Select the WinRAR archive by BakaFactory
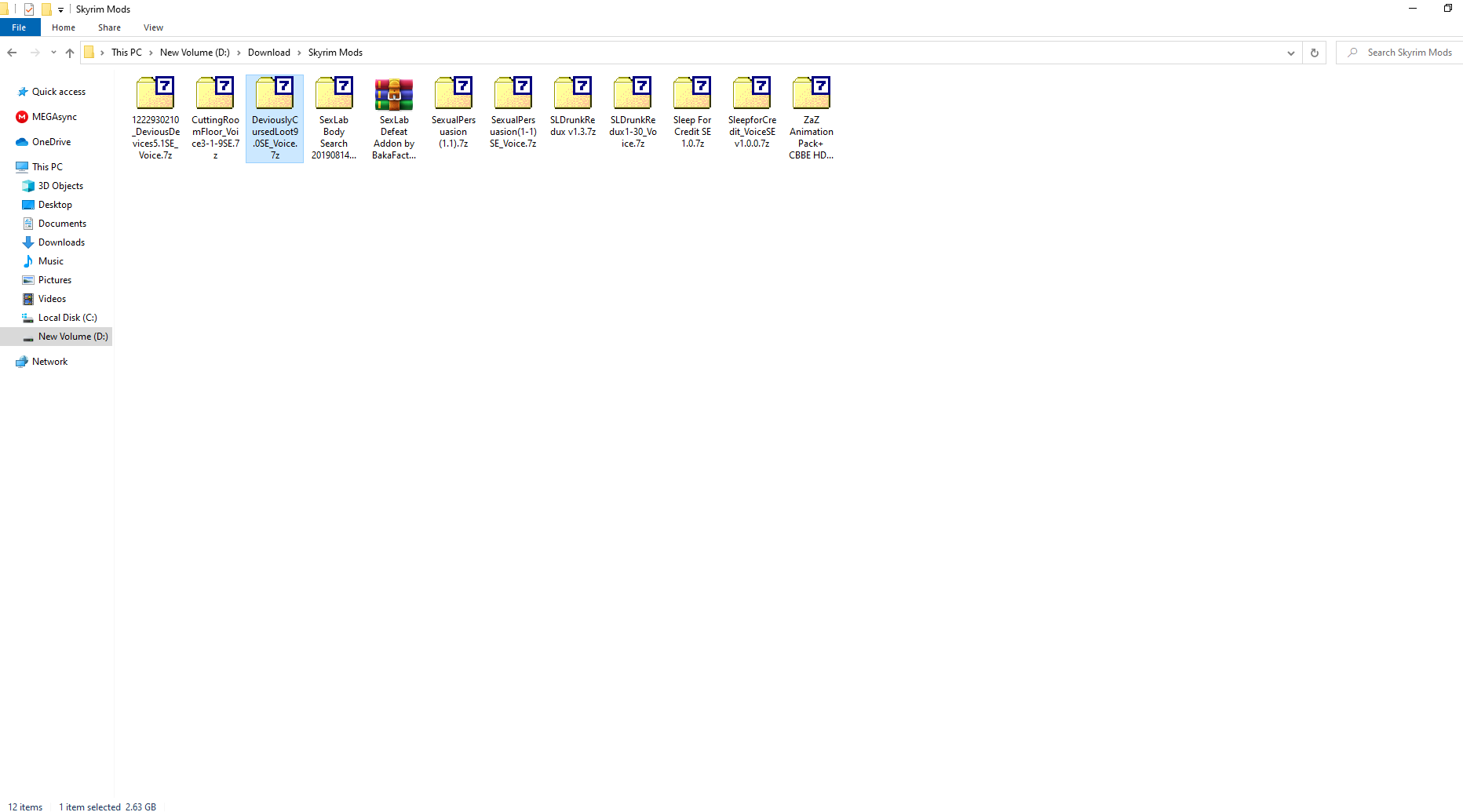Screen dimensions: 1463x812 [394, 93]
